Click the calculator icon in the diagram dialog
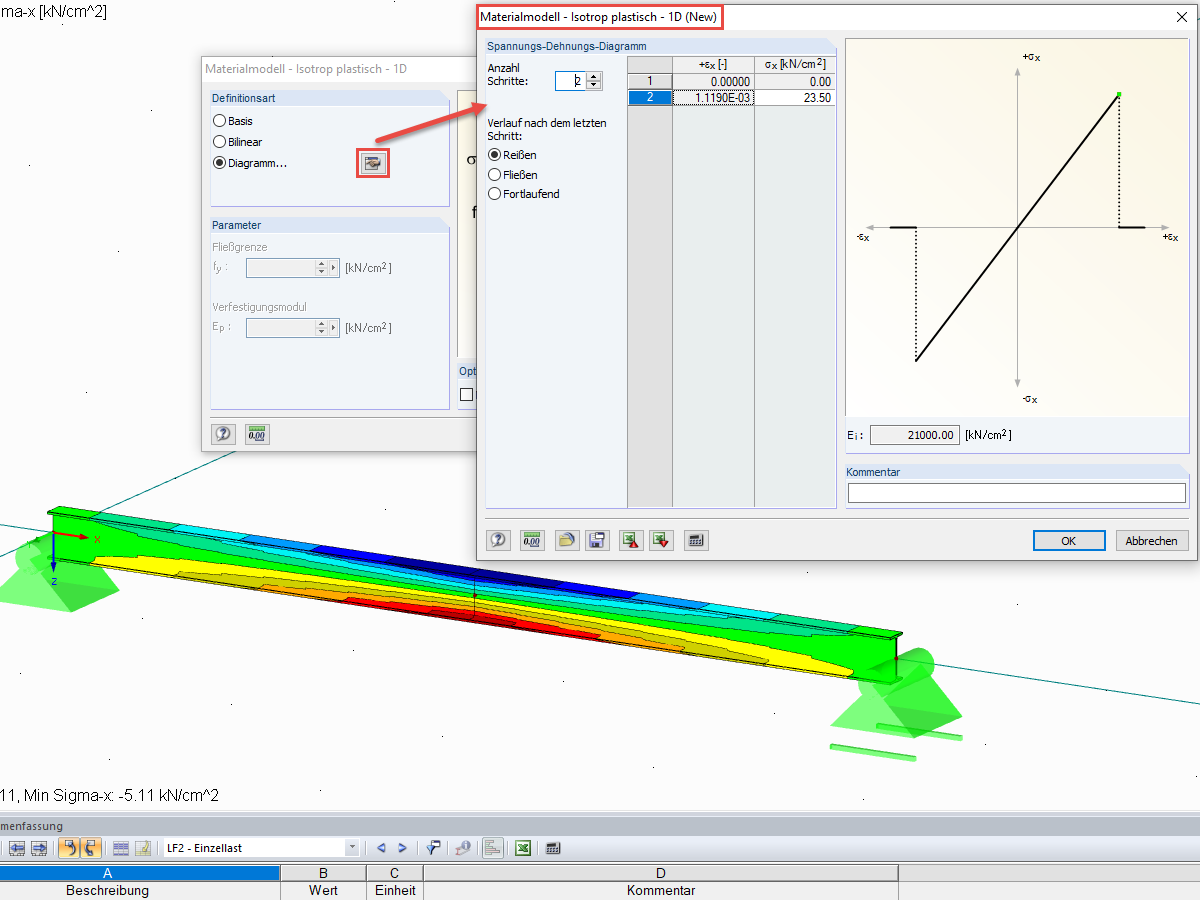Screen dimensions: 1200x900 pyautogui.click(x=696, y=540)
